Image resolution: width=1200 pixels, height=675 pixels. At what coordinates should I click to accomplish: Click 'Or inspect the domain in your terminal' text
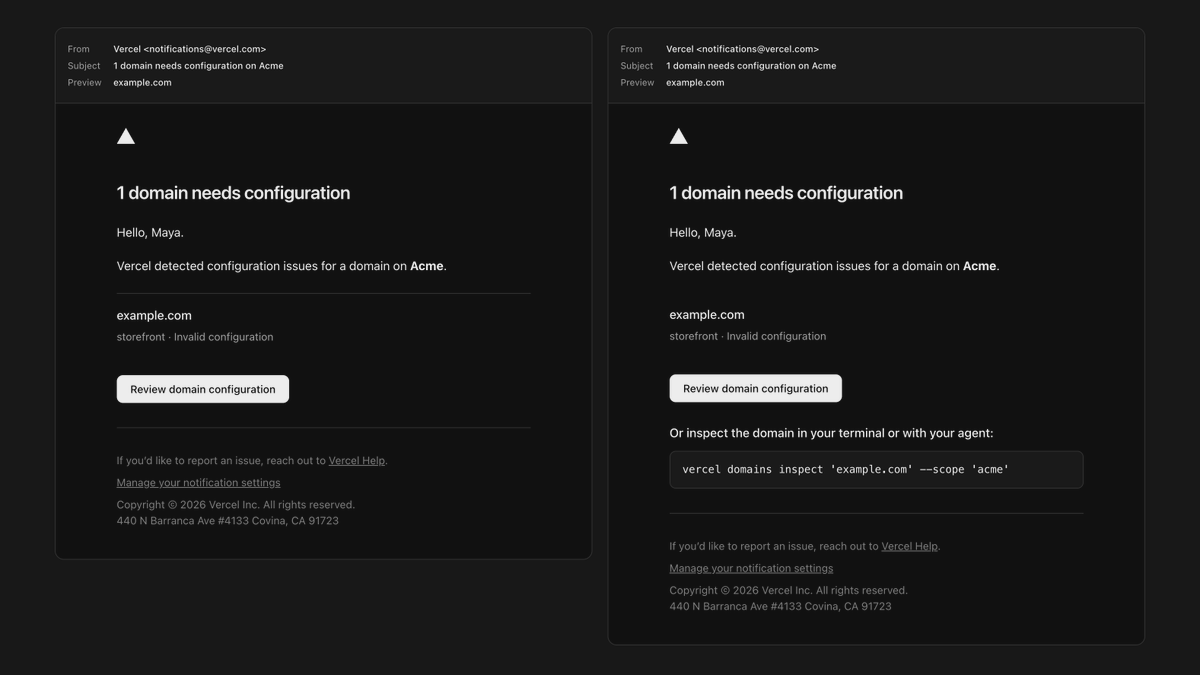(x=832, y=433)
